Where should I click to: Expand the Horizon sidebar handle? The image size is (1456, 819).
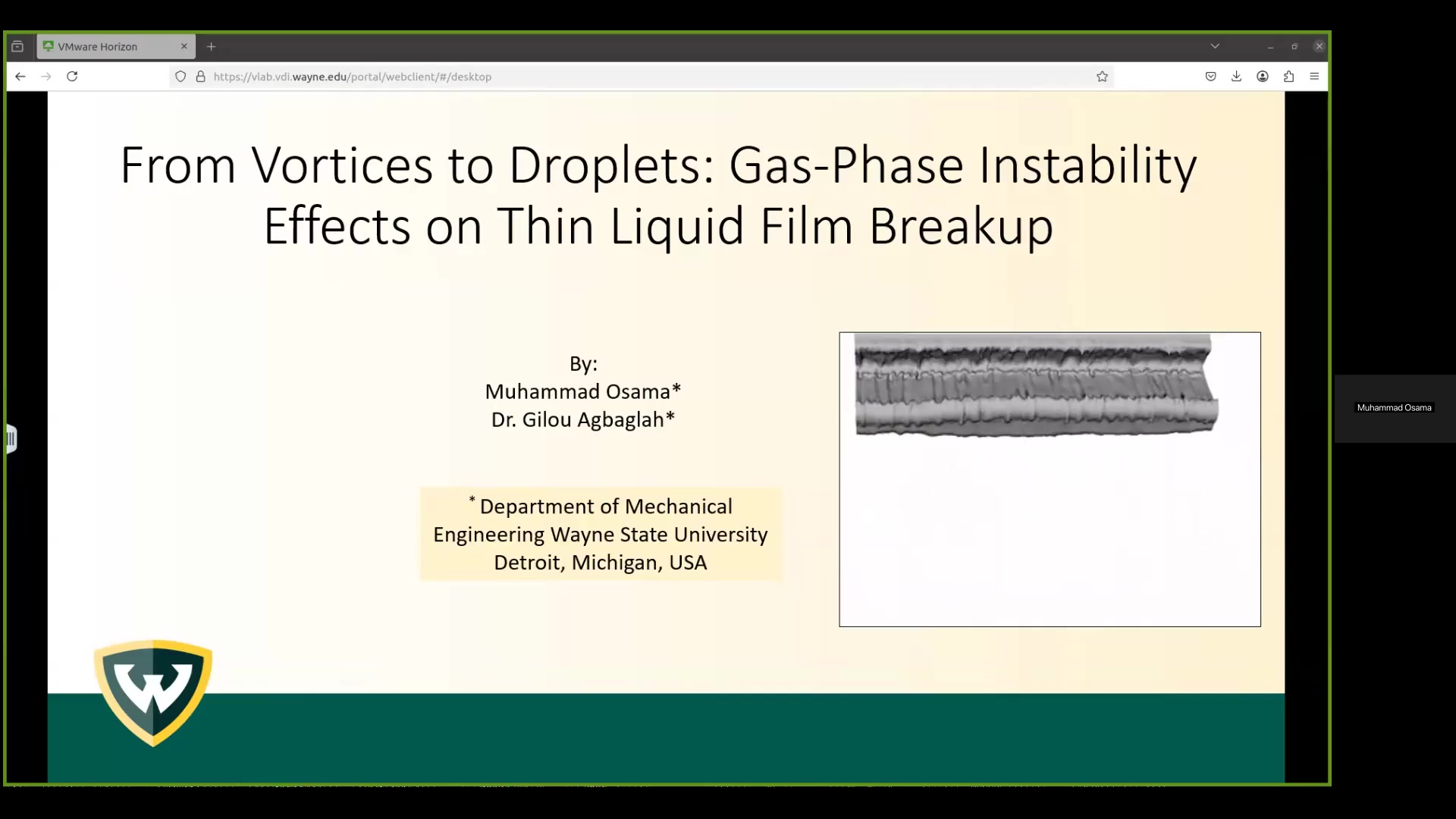(11, 439)
